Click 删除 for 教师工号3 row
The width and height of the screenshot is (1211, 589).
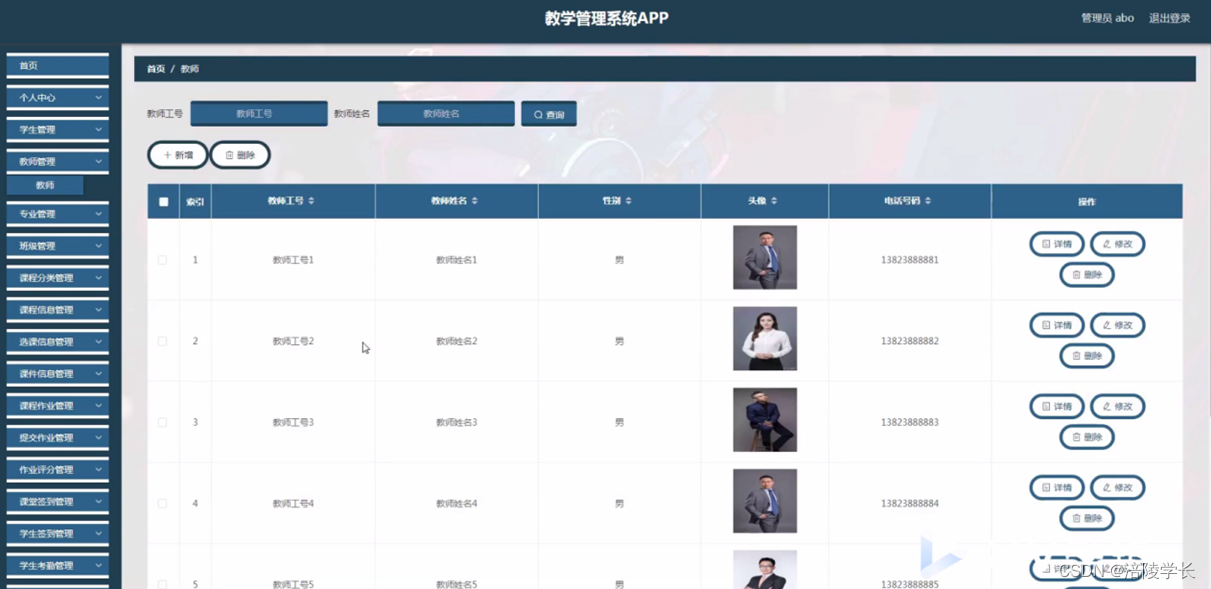tap(1087, 436)
